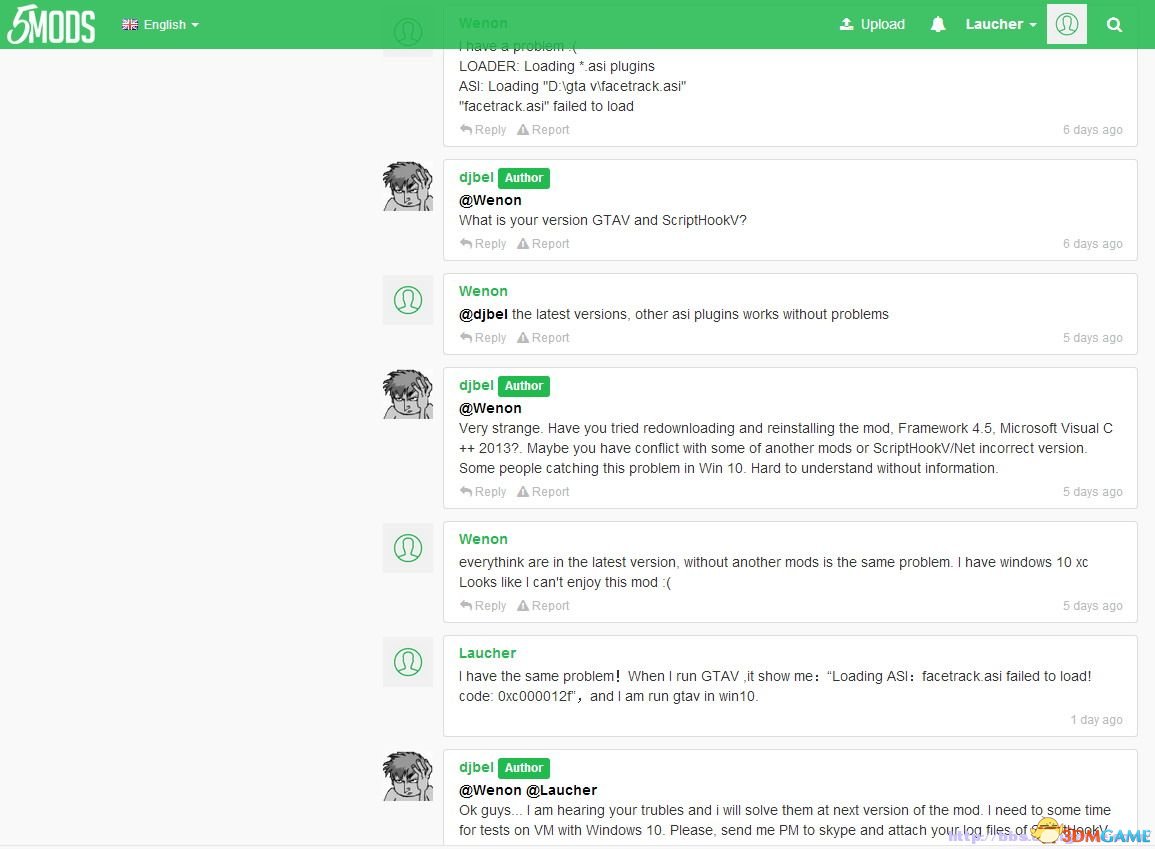Open the search magnifier icon
Image resolution: width=1155 pixels, height=849 pixels.
1114,24
